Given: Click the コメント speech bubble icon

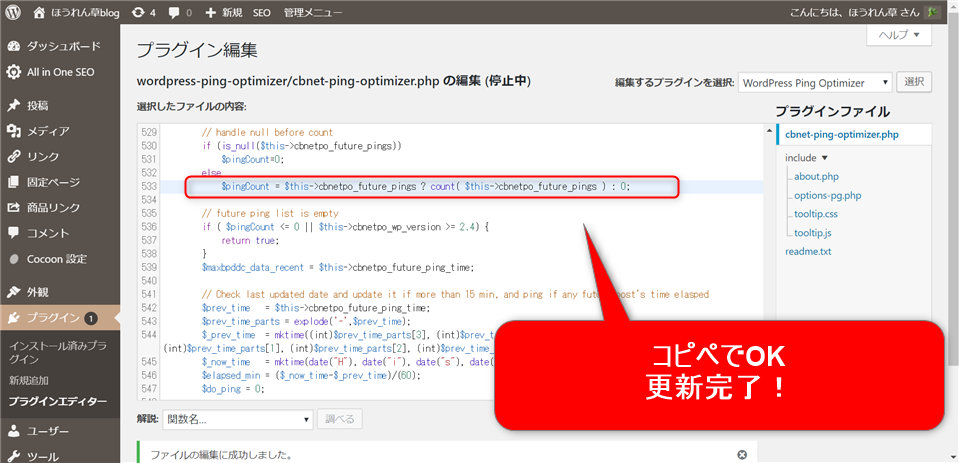Looking at the screenshot, I should 14,233.
